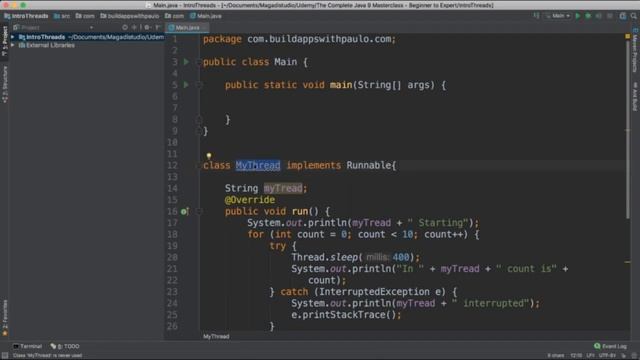This screenshot has height=360, width=640.
Task: Click the yellow inspection indicator at editor top right
Action: pos(627,36)
